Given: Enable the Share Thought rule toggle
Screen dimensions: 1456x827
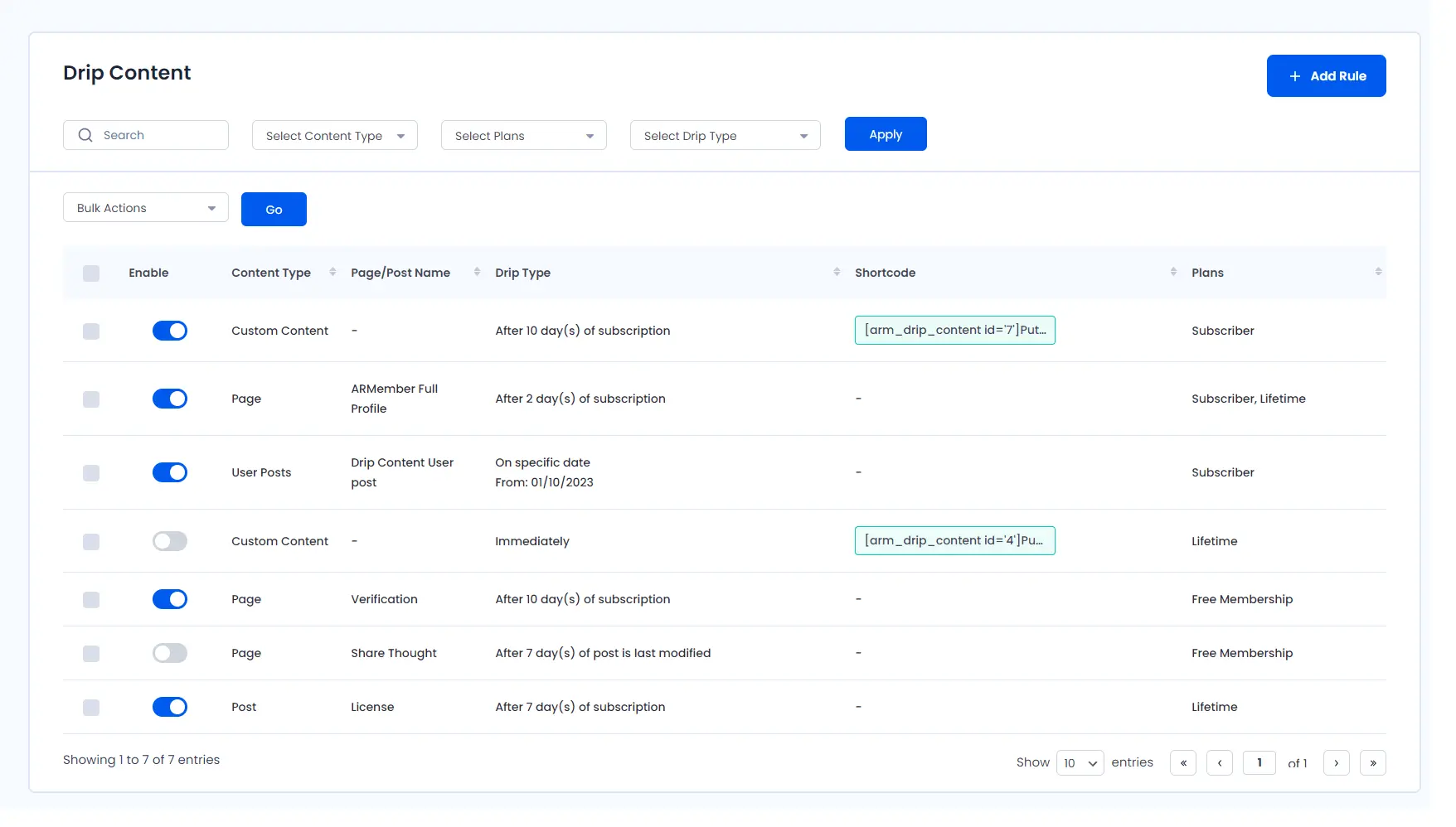Looking at the screenshot, I should tap(170, 653).
